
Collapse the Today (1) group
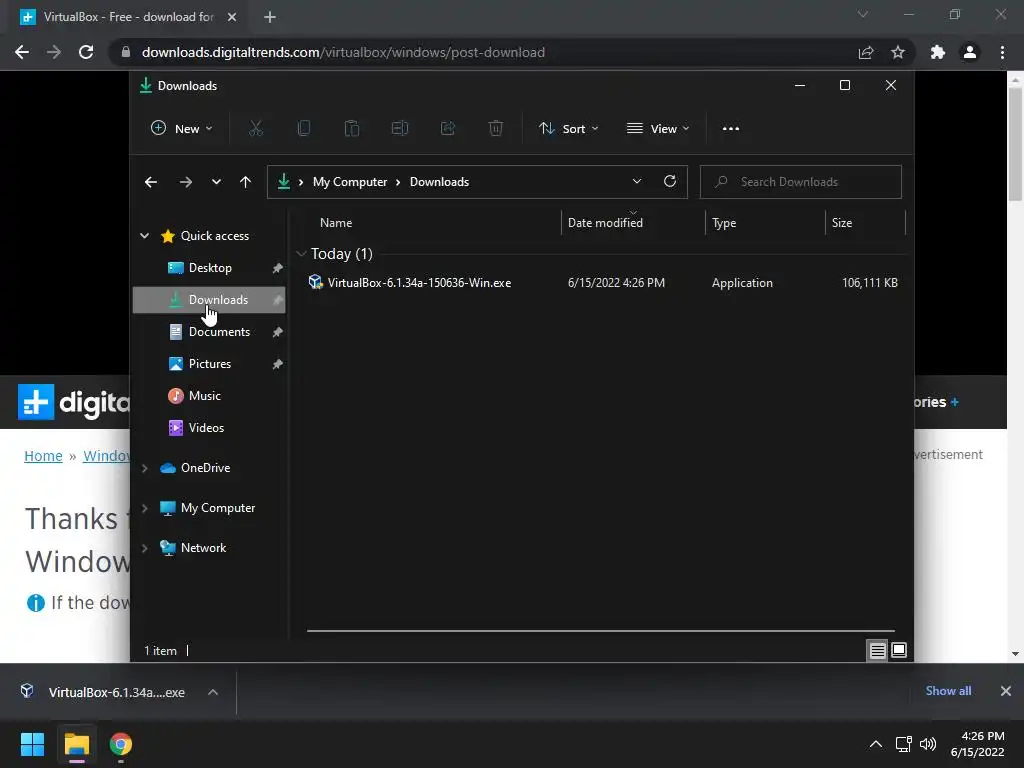point(301,253)
